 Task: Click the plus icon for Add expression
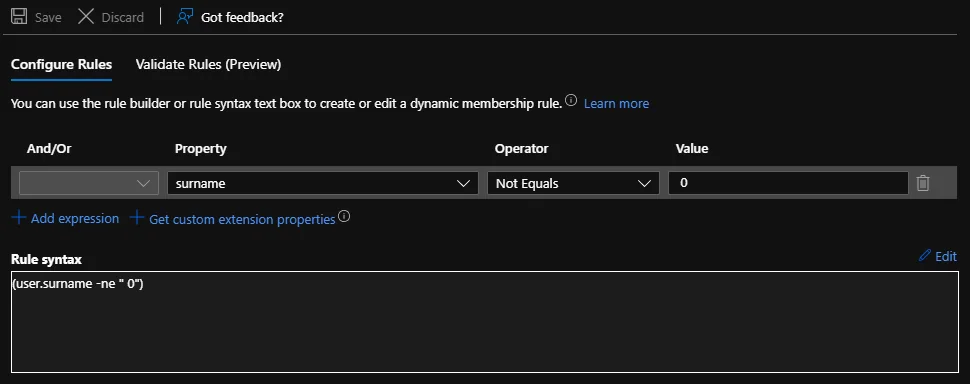[19, 218]
